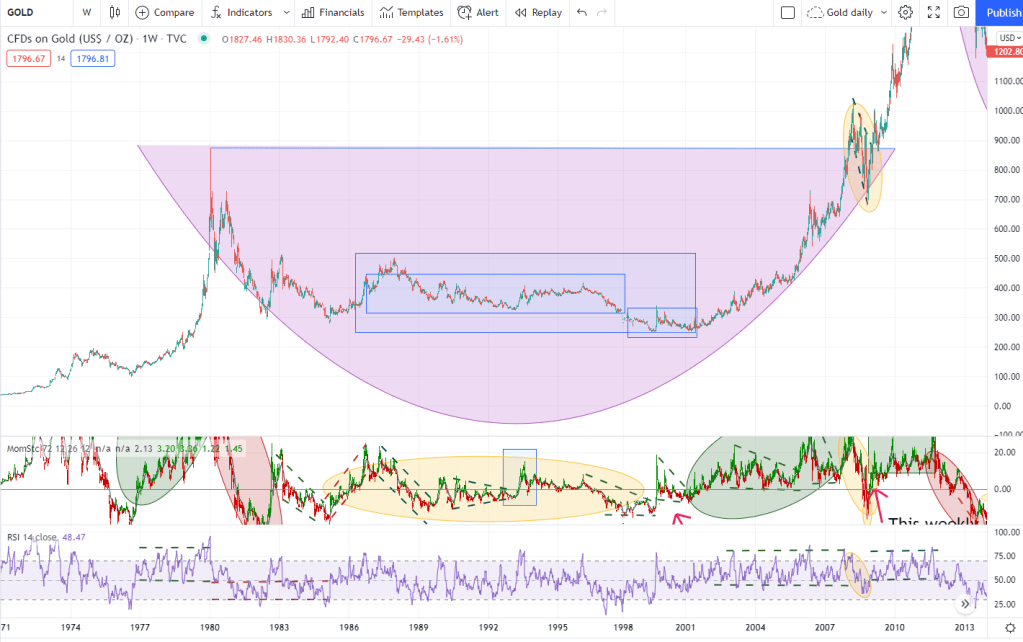Undo the last chart action
1023x642 pixels.
click(582, 13)
